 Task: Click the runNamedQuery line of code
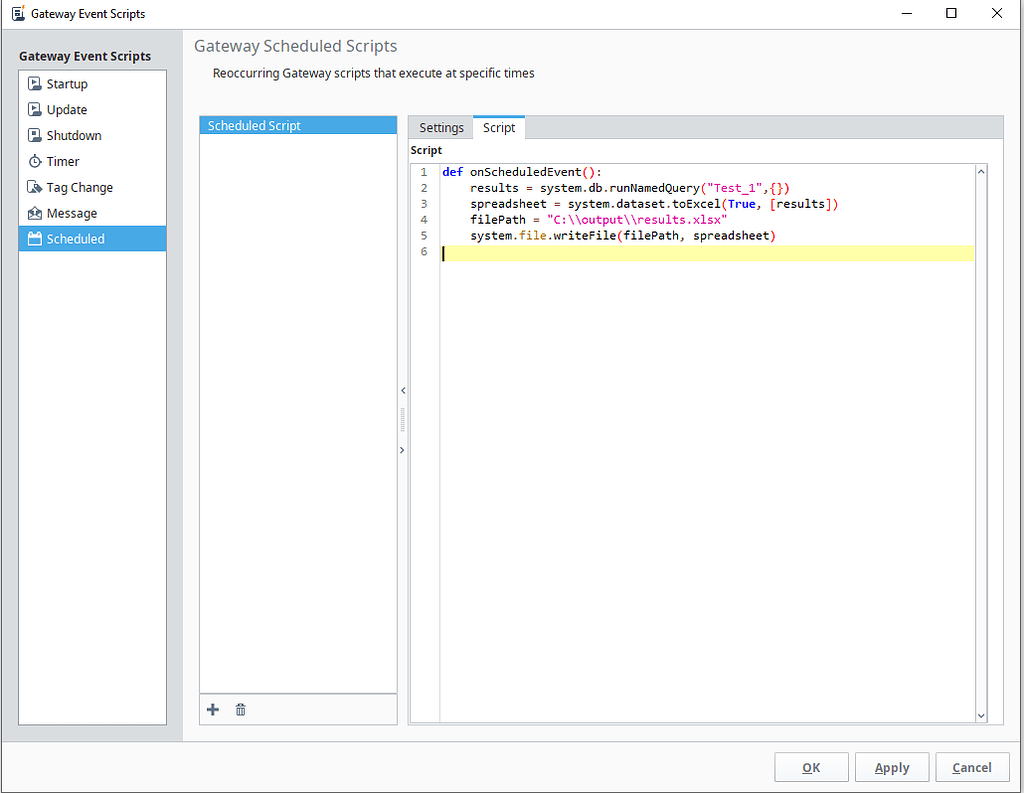tap(630, 188)
